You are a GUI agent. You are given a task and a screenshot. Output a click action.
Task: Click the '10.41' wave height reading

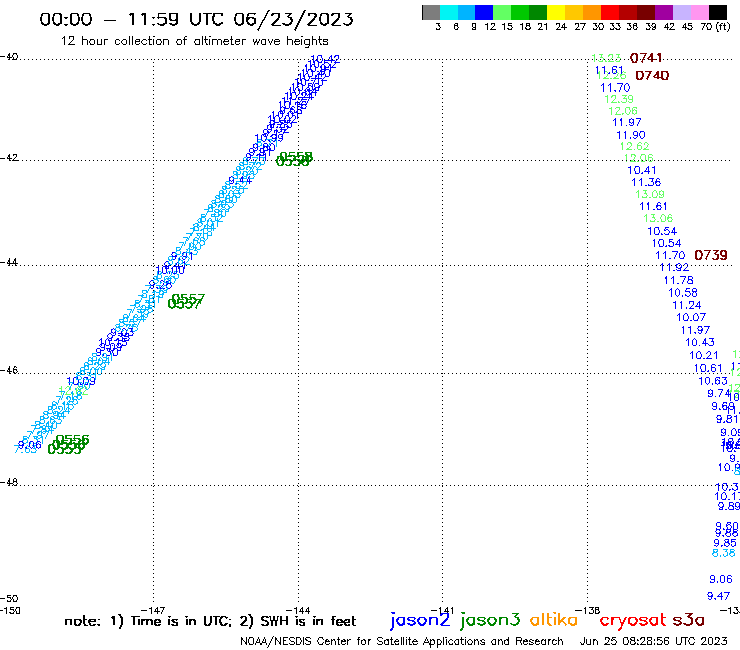pos(642,170)
